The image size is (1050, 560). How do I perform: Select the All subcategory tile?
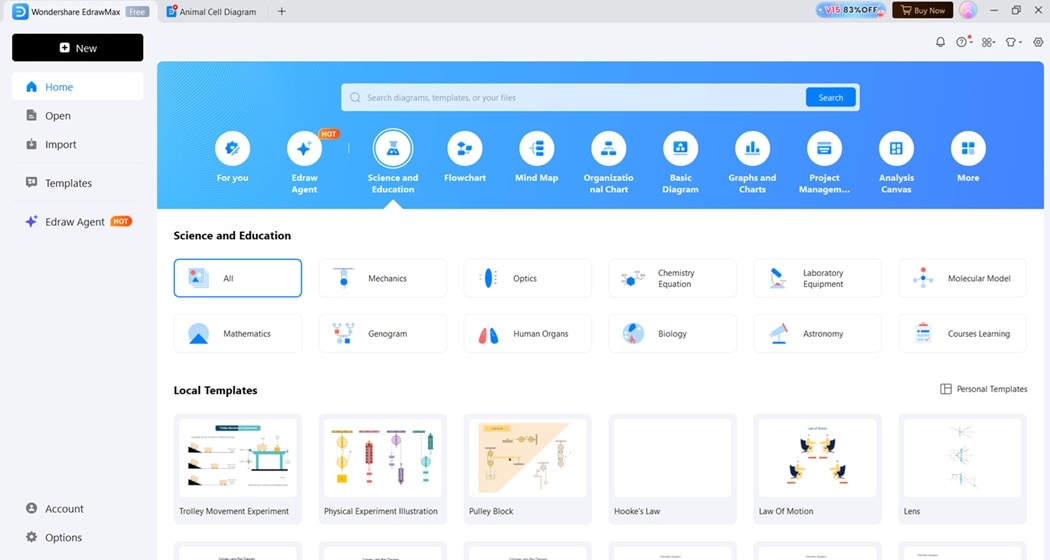tap(238, 278)
